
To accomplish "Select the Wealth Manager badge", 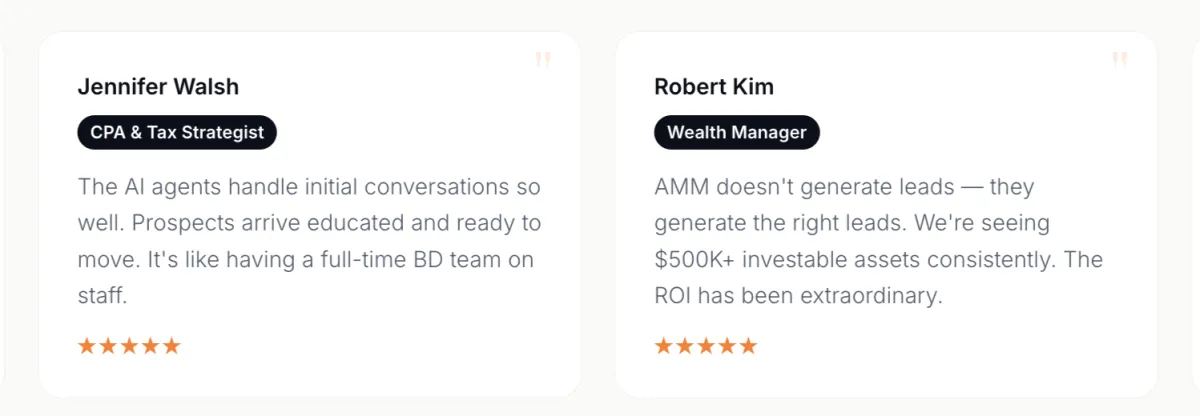I will [x=737, y=132].
